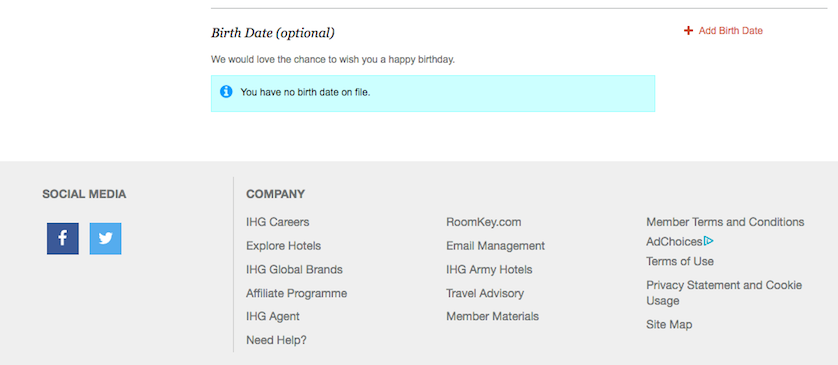
Task: Open the RoomKey.com link
Action: [x=483, y=222]
